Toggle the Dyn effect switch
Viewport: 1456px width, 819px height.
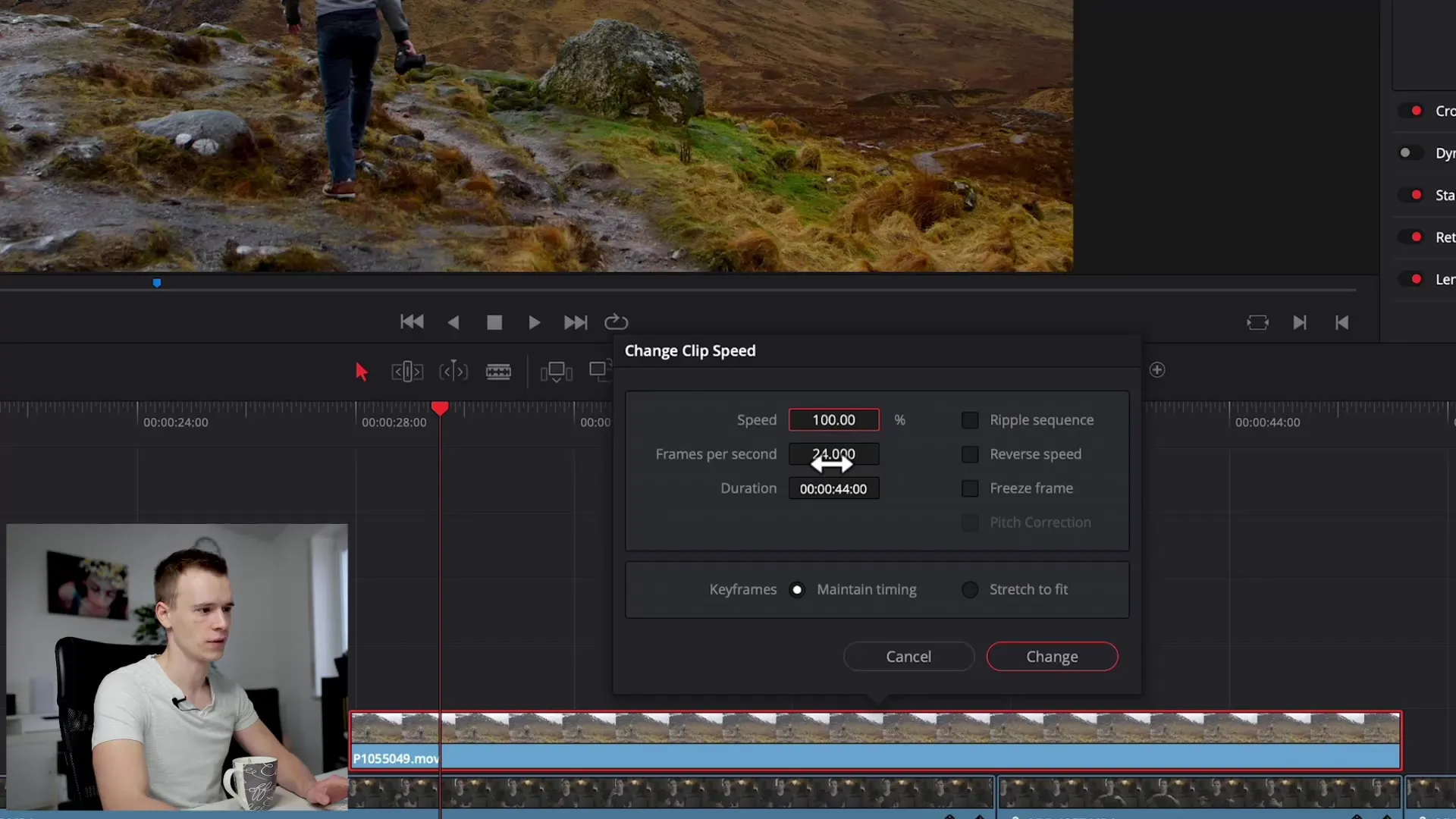[1411, 153]
